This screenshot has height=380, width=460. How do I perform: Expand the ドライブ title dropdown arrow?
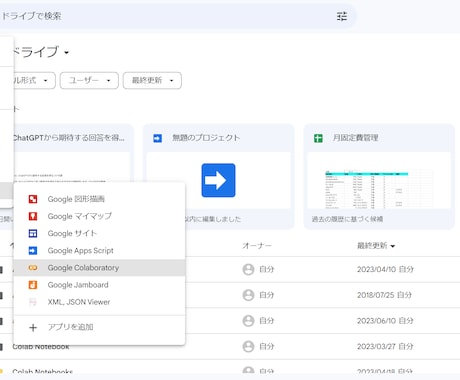66,53
